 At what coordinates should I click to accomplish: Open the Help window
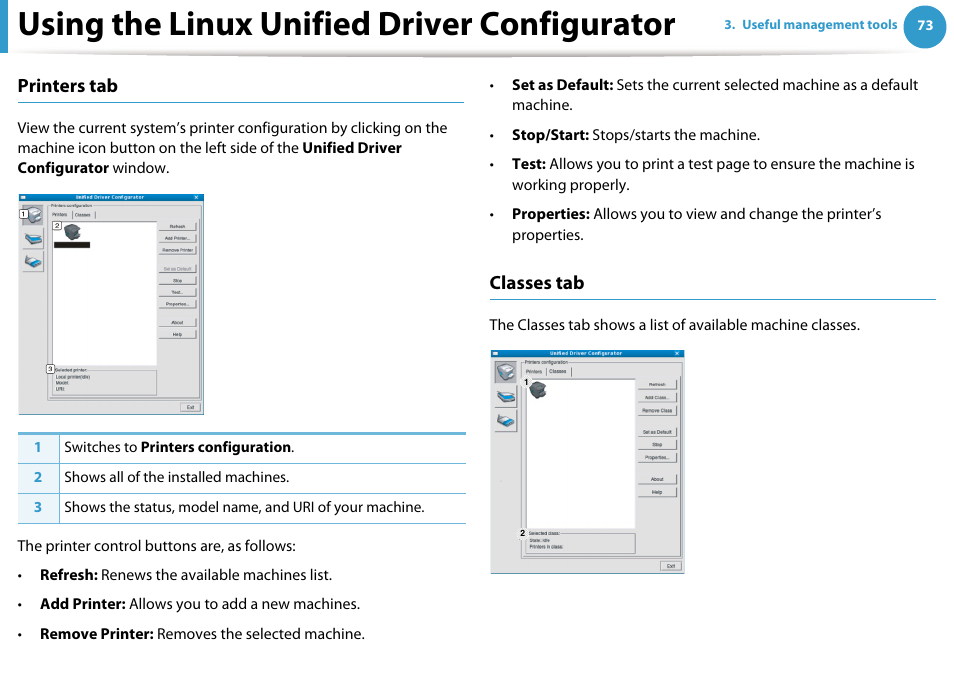click(177, 333)
